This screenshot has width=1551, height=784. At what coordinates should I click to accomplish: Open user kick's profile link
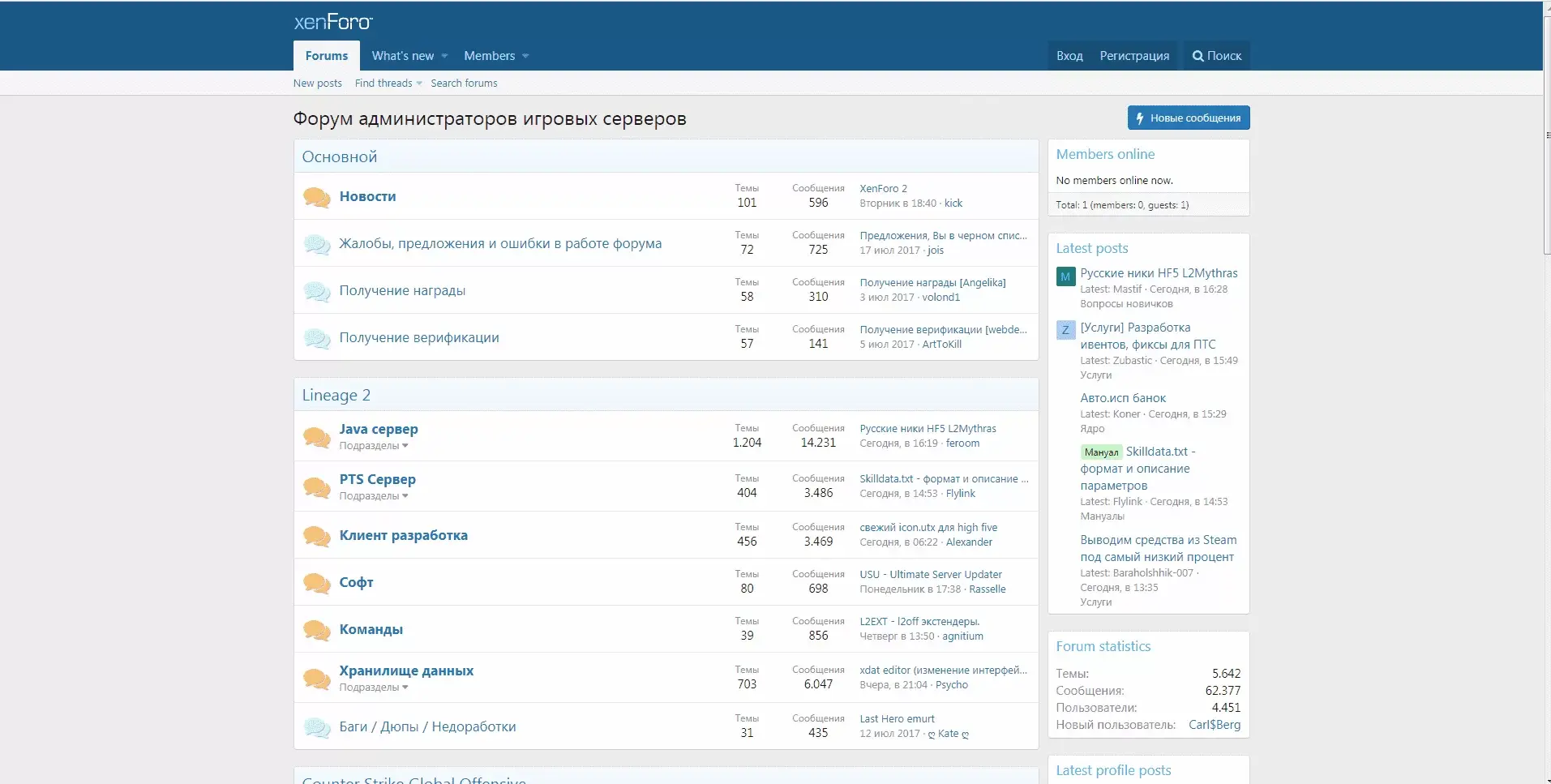coord(953,203)
